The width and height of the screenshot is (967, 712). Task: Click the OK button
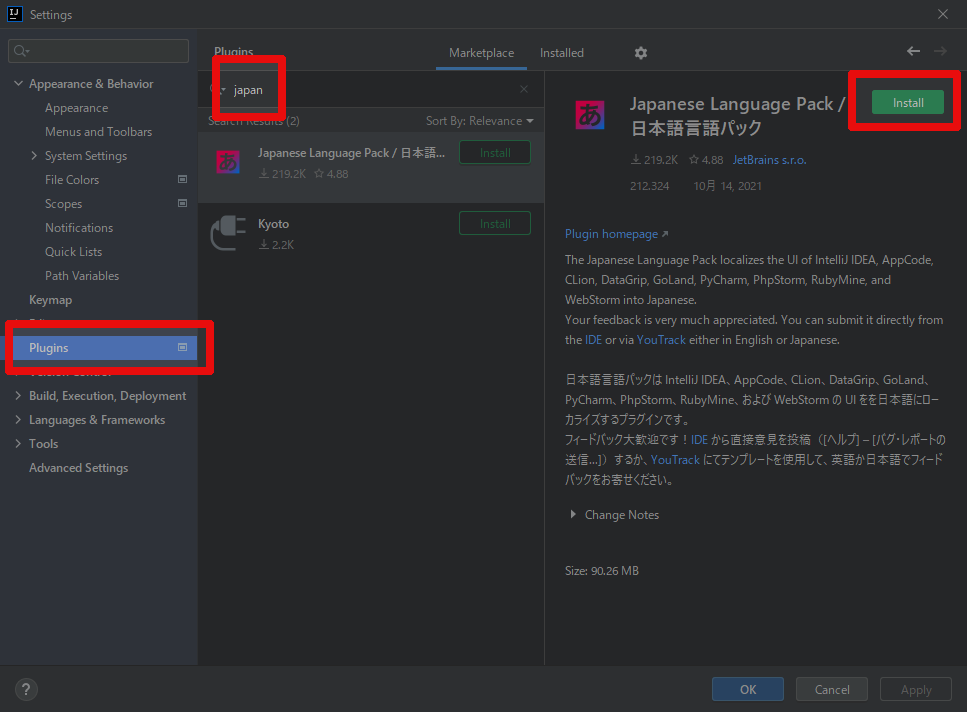click(x=747, y=689)
